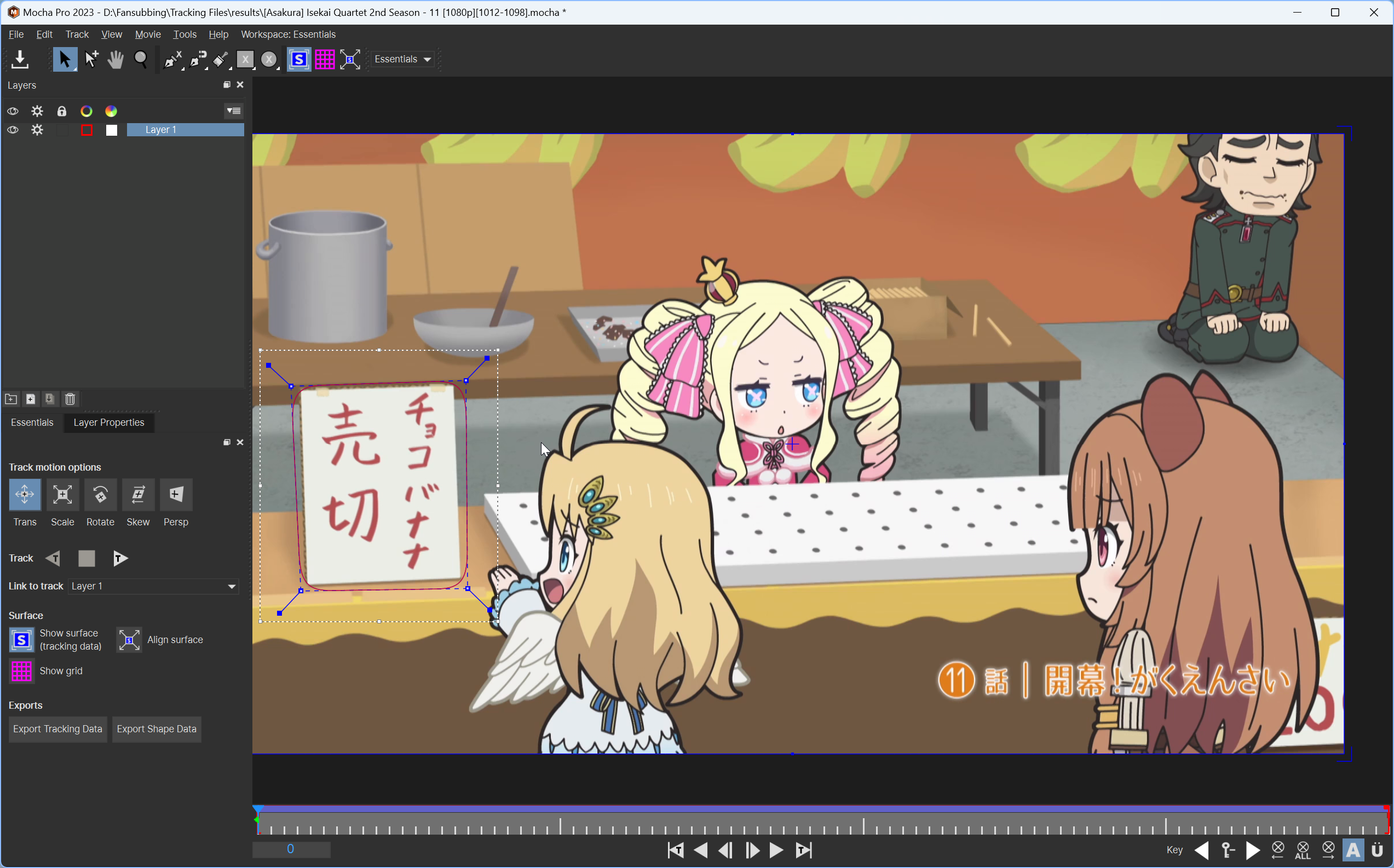Toggle the lock box on Layer 1
1394x868 pixels.
pyautogui.click(x=62, y=130)
